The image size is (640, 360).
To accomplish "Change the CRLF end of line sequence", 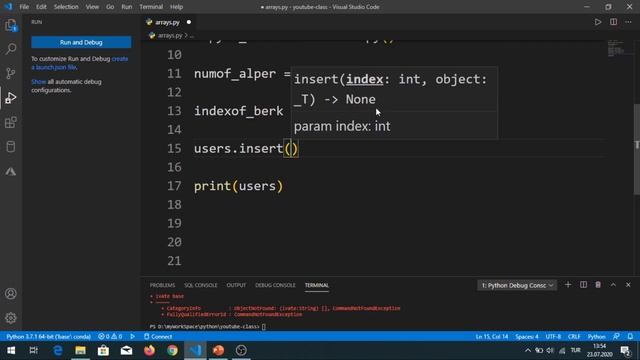I will pos(574,337).
